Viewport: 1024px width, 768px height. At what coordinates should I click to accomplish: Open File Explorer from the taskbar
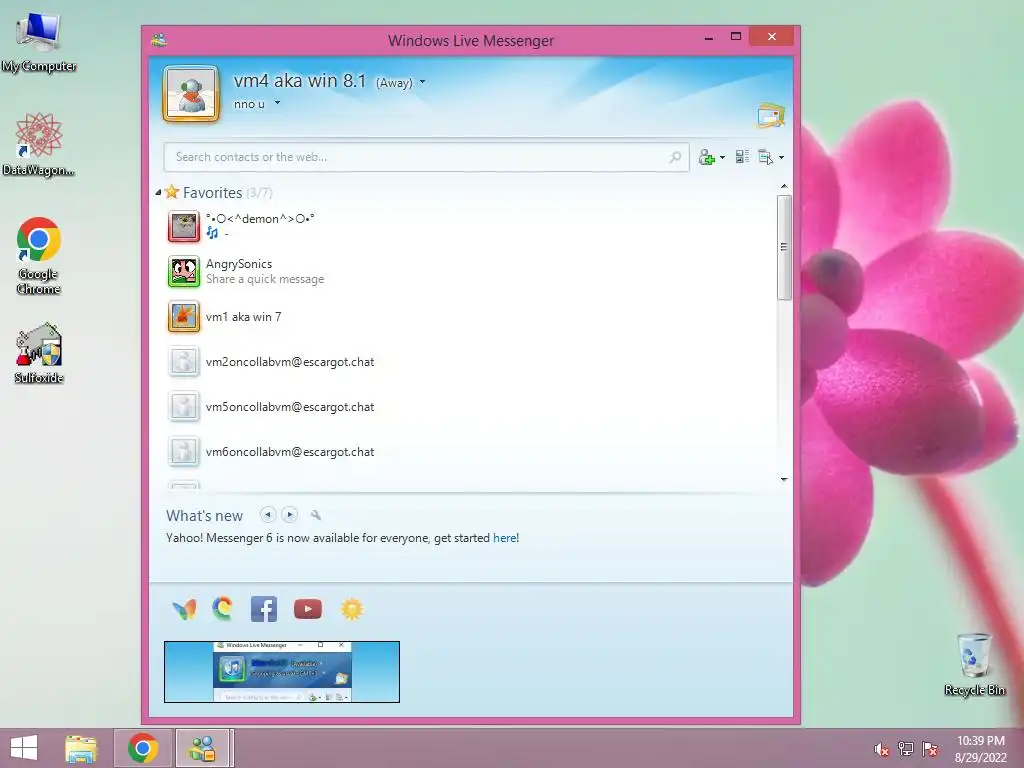tap(81, 748)
